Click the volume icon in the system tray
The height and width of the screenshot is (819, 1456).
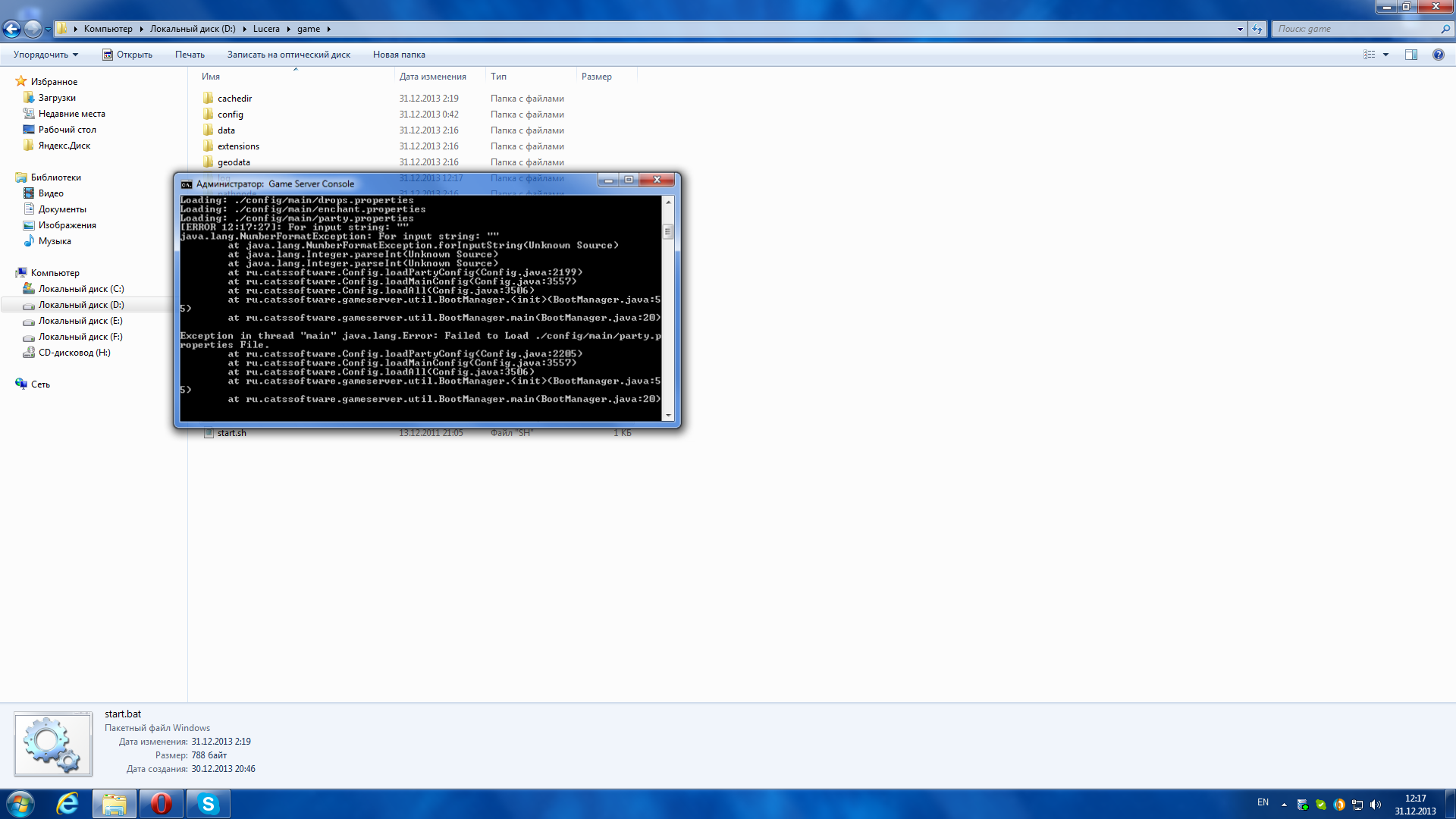[1376, 805]
